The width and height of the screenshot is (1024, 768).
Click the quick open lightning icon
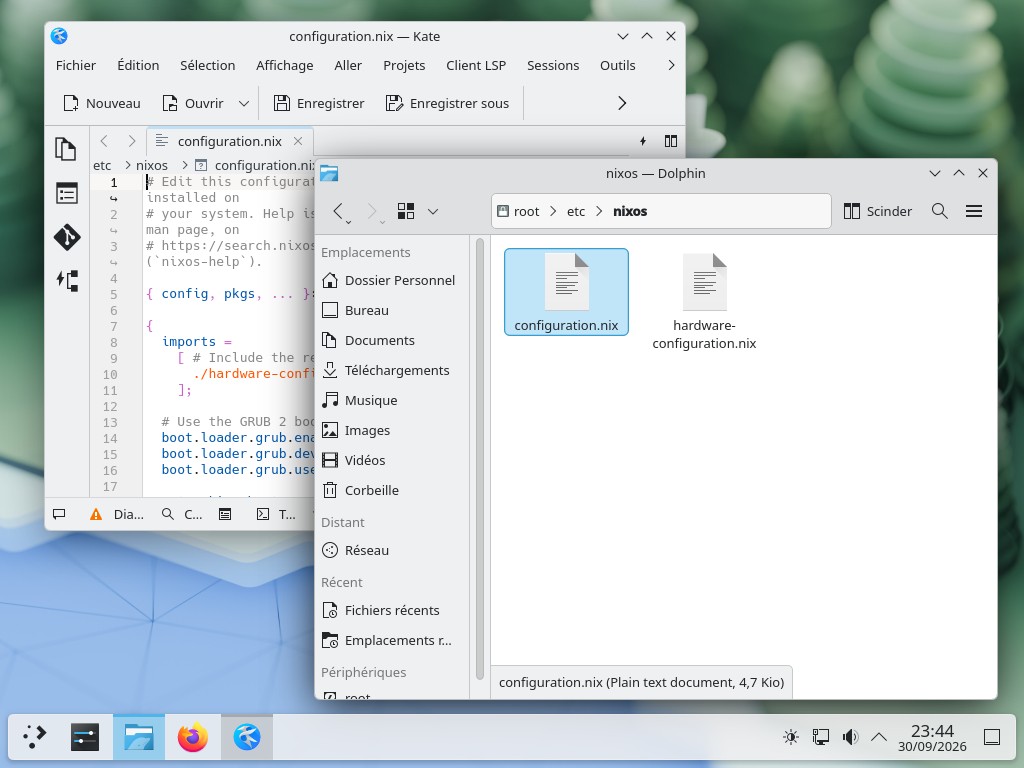643,141
